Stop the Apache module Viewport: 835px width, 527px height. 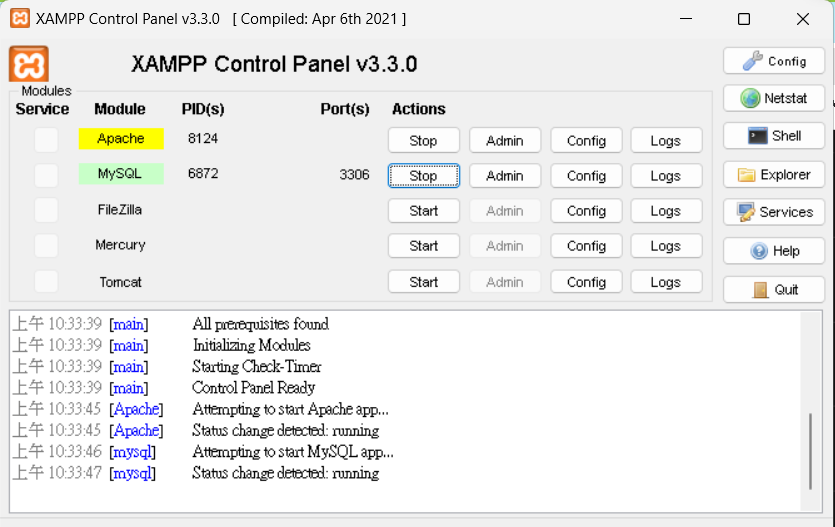point(423,141)
